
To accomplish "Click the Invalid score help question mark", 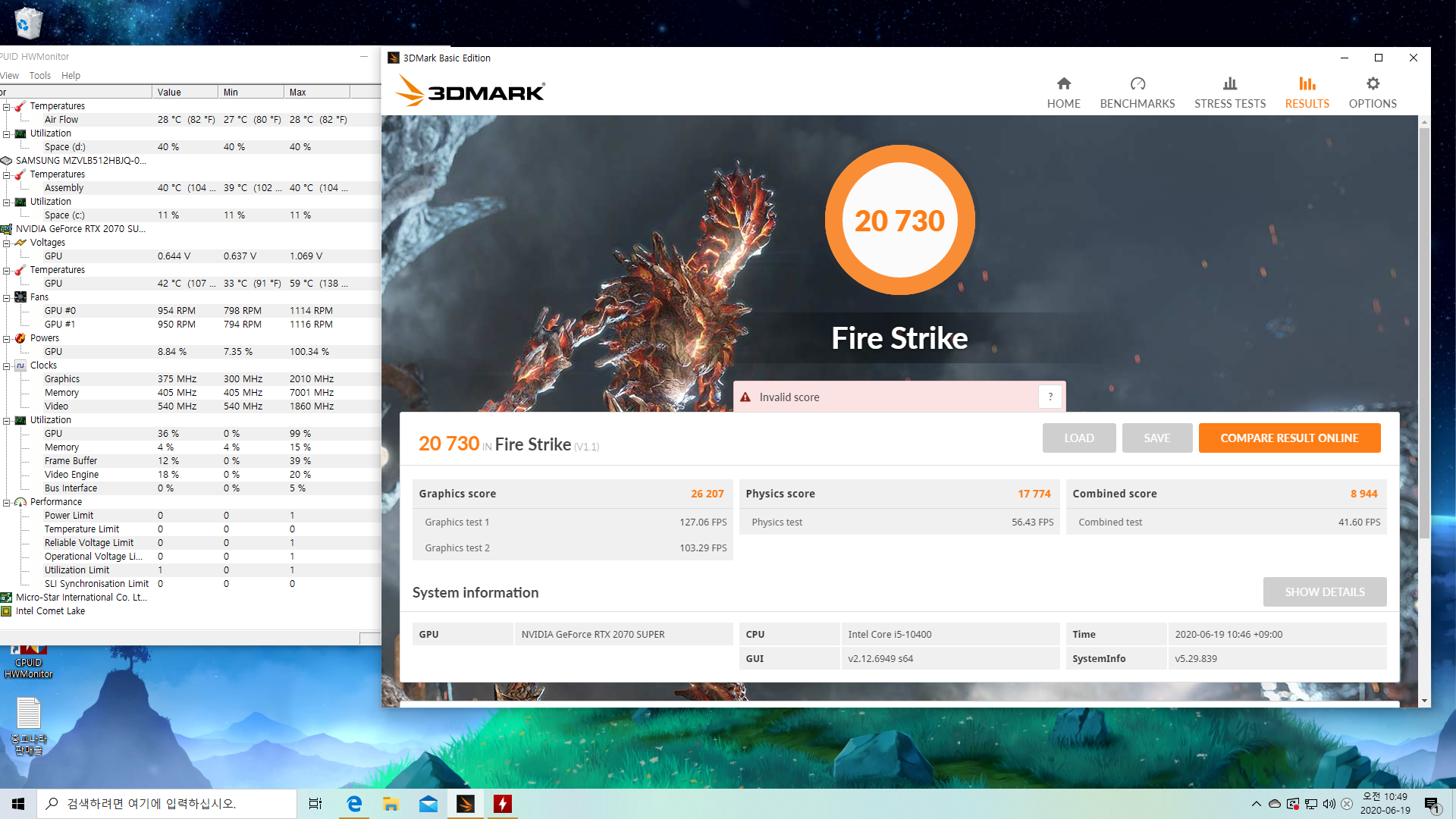I will coord(1050,397).
